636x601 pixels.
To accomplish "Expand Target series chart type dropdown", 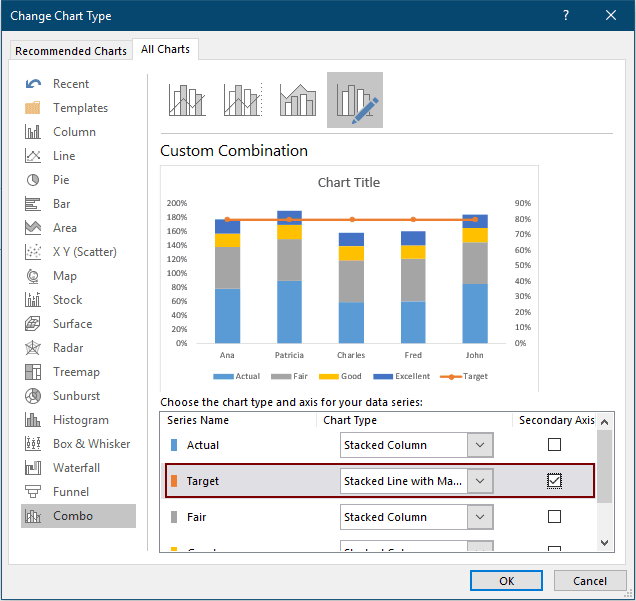I will (480, 481).
